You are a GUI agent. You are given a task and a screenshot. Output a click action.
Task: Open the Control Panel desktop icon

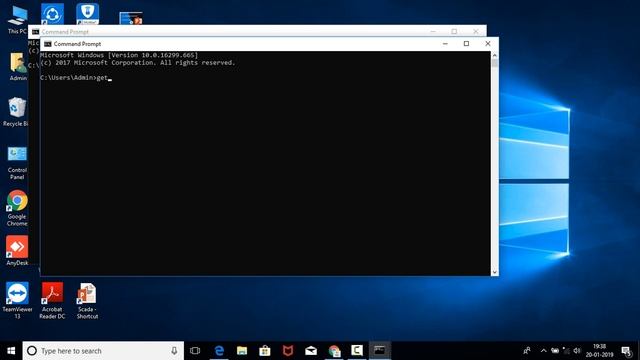coord(17,163)
